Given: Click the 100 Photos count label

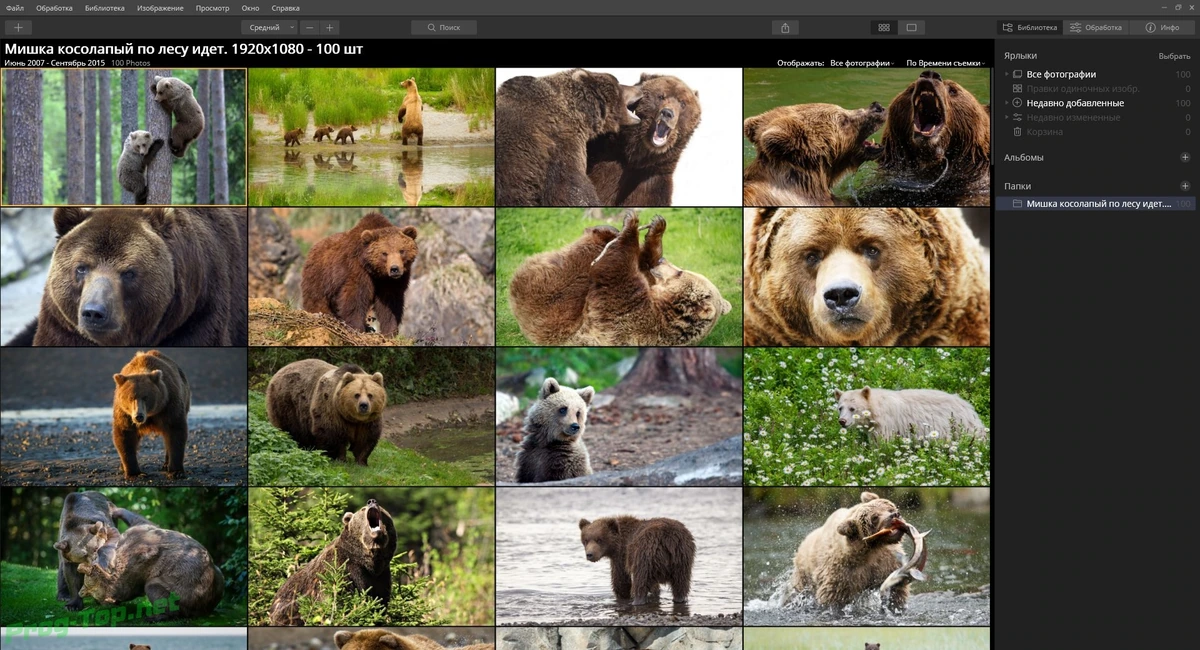Looking at the screenshot, I should click(131, 63).
